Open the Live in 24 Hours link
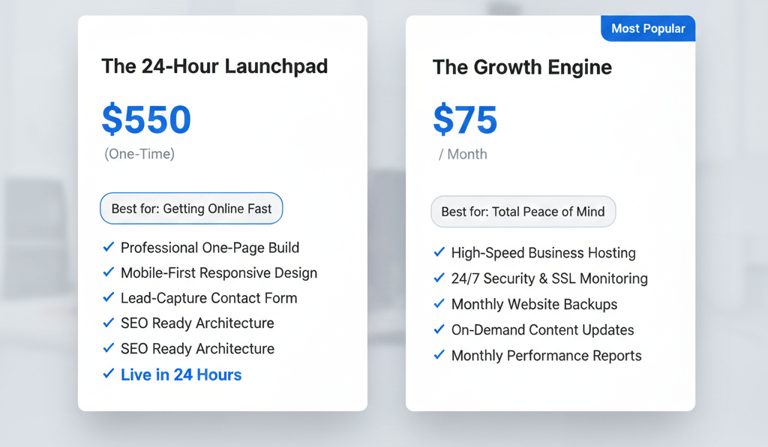This screenshot has height=447, width=768. coord(181,375)
